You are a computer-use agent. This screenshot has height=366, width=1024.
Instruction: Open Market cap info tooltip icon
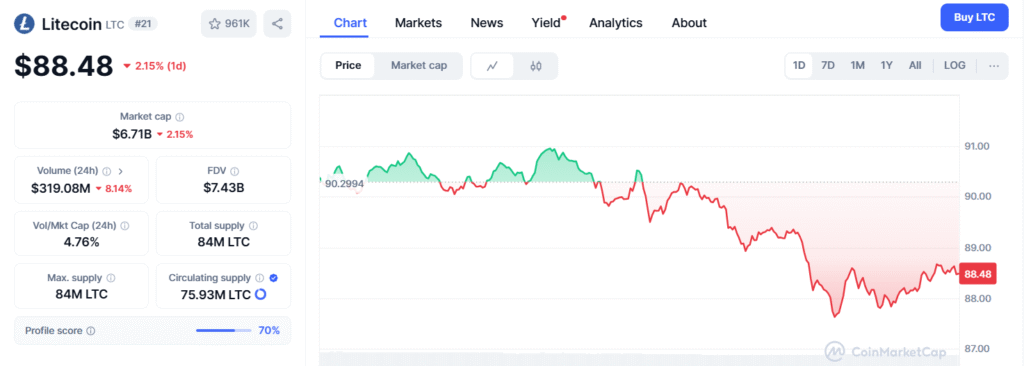[x=180, y=117]
